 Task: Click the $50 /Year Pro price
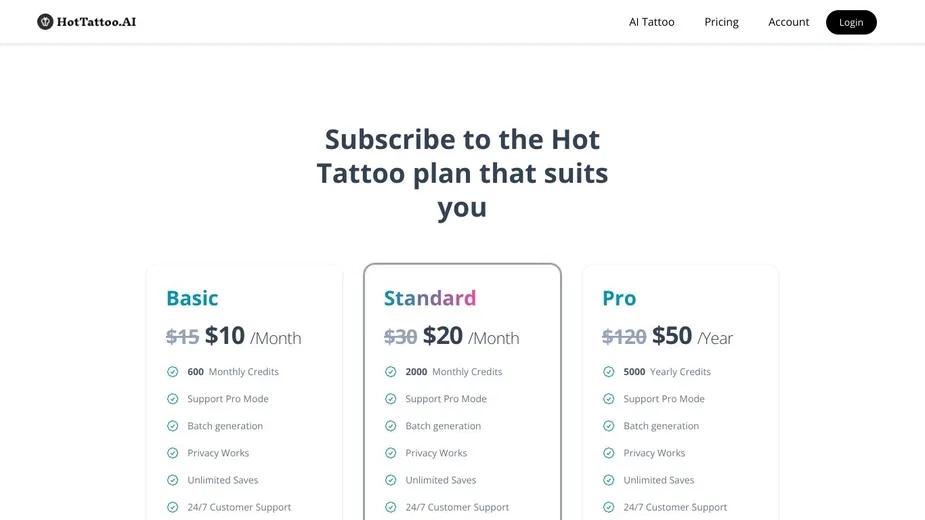pyautogui.click(x=692, y=336)
